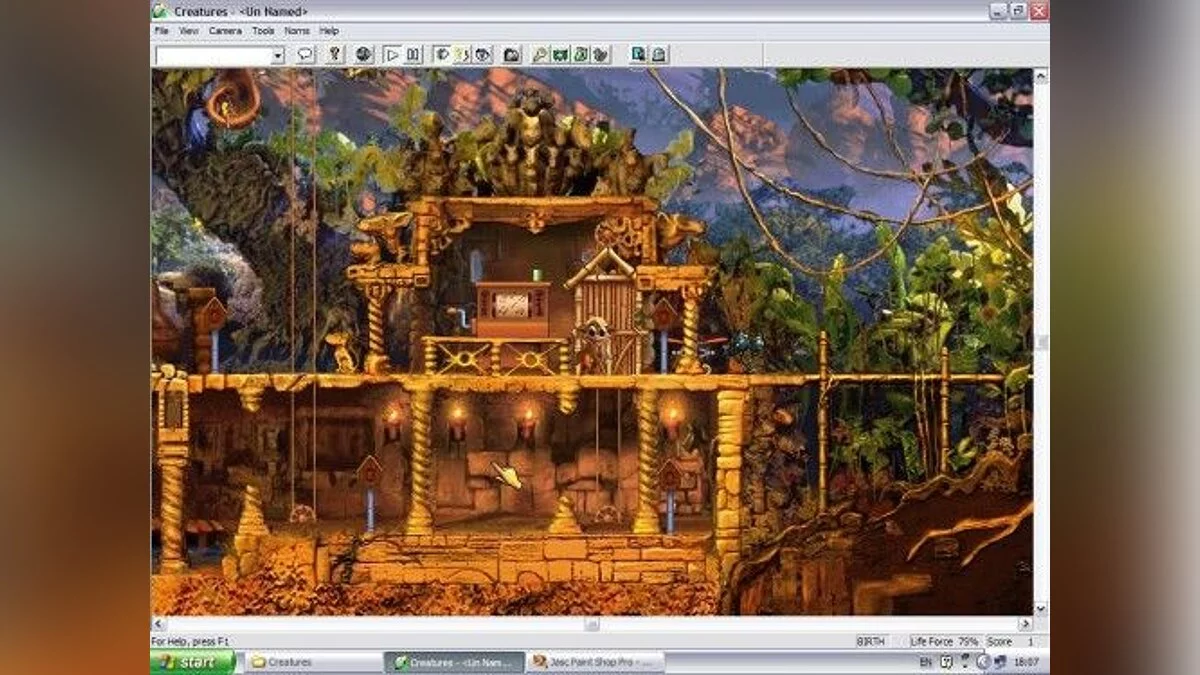The width and height of the screenshot is (1200, 675).
Task: Toggle the pause button in toolbar
Action: pos(413,55)
